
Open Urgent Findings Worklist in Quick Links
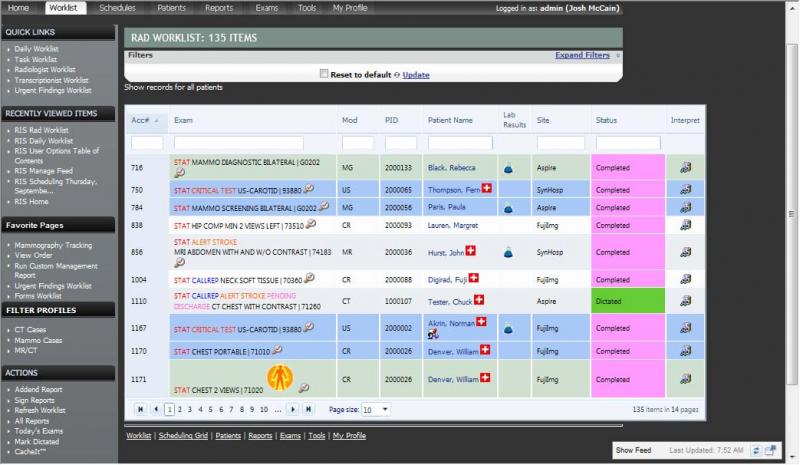tap(50, 90)
